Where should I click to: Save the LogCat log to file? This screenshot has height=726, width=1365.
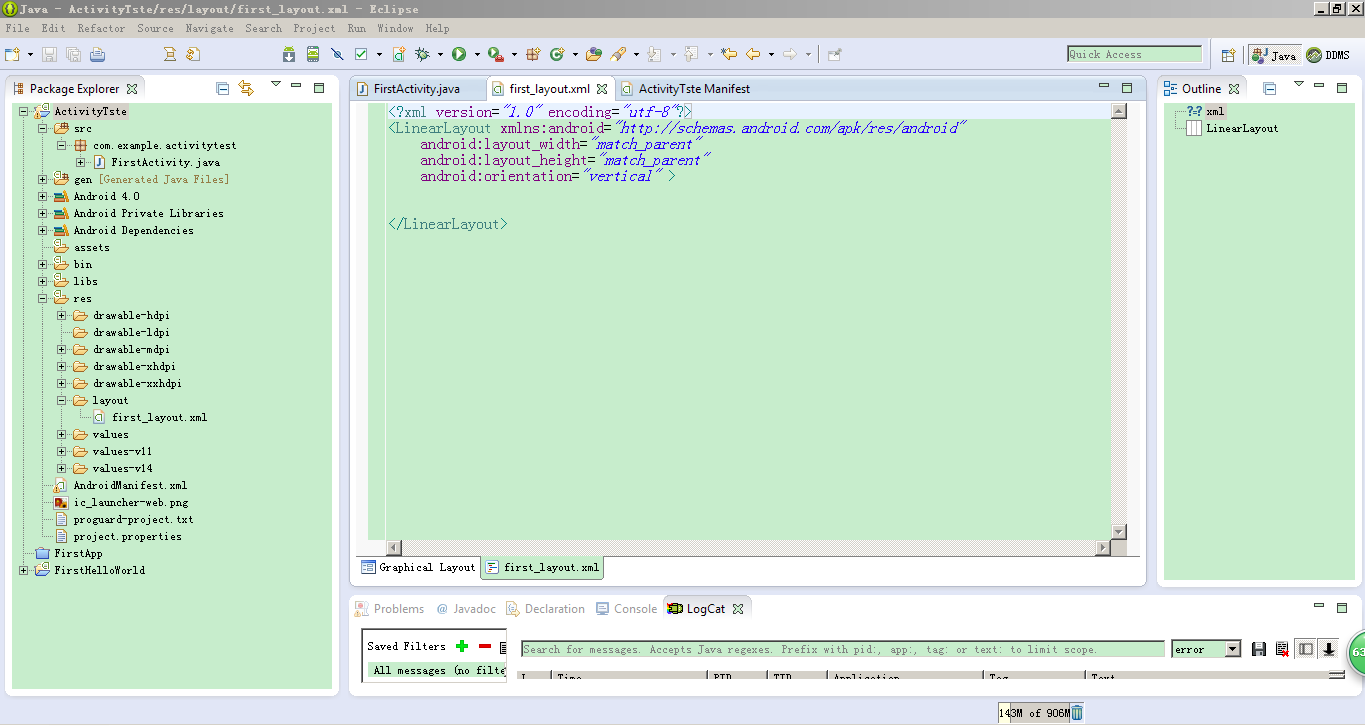click(1259, 649)
